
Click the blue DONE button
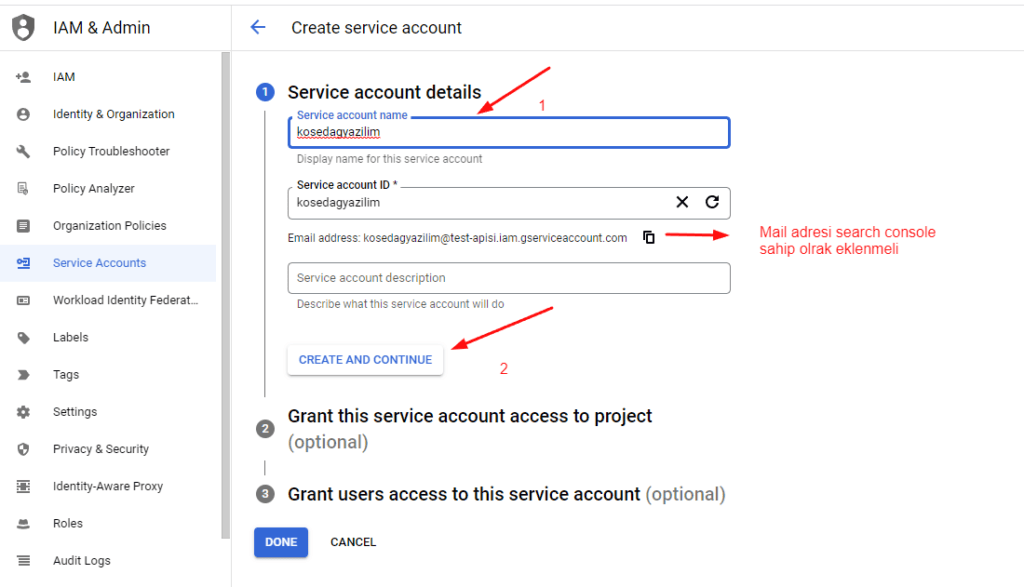point(281,542)
